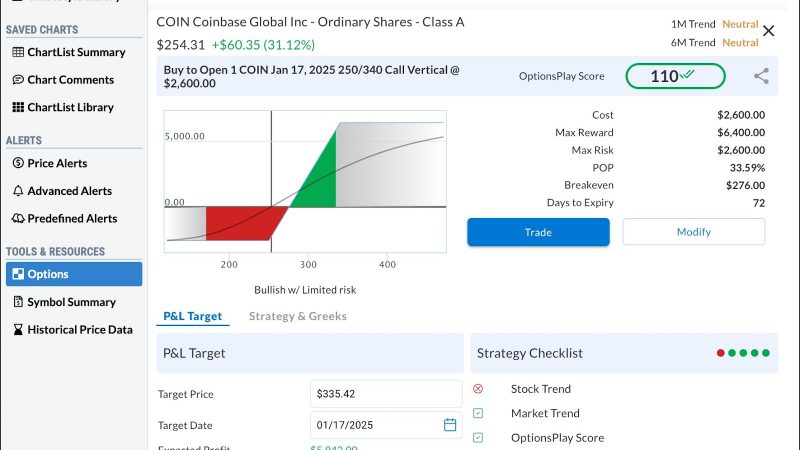800x450 pixels.
Task: Click the Predefined Alerts cloud icon
Action: click(x=18, y=218)
